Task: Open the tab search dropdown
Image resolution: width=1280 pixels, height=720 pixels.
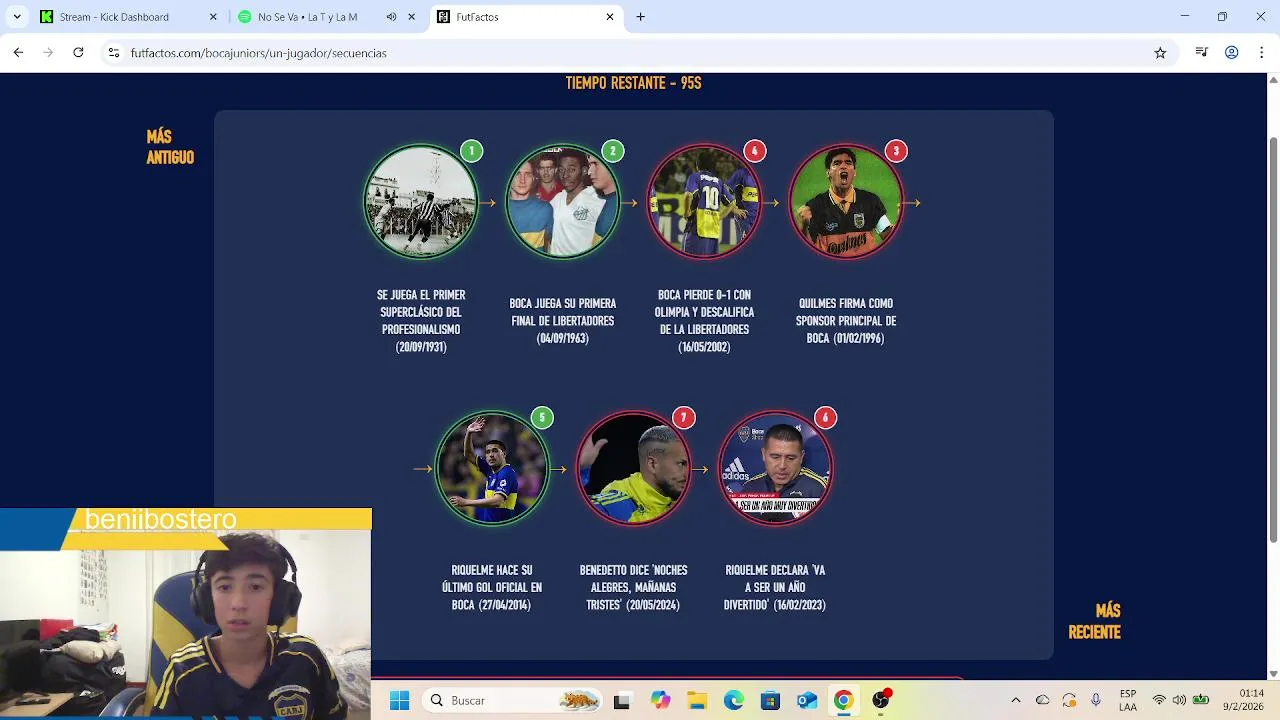Action: coord(16,17)
